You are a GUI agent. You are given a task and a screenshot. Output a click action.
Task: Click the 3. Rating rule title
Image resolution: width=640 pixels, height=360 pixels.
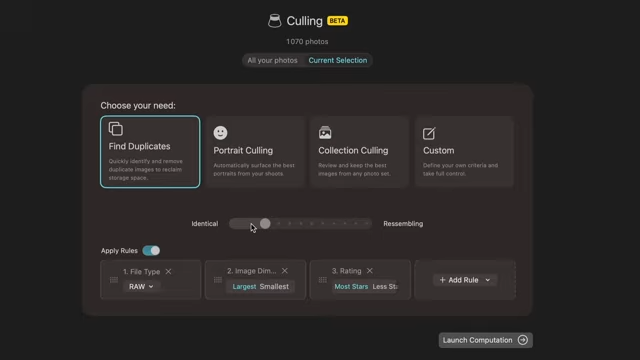coord(347,271)
